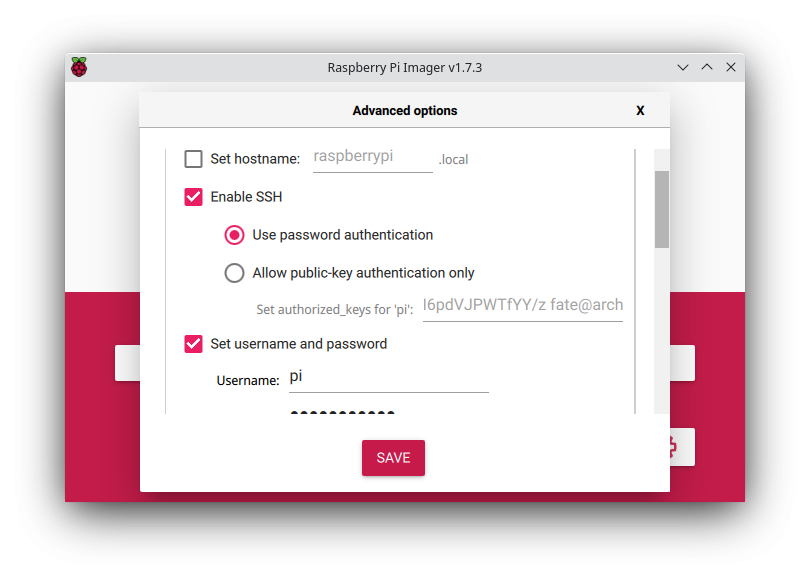Viewport: 810px width, 579px height.
Task: Click the scrollbar track below the thumb
Action: coord(662,331)
